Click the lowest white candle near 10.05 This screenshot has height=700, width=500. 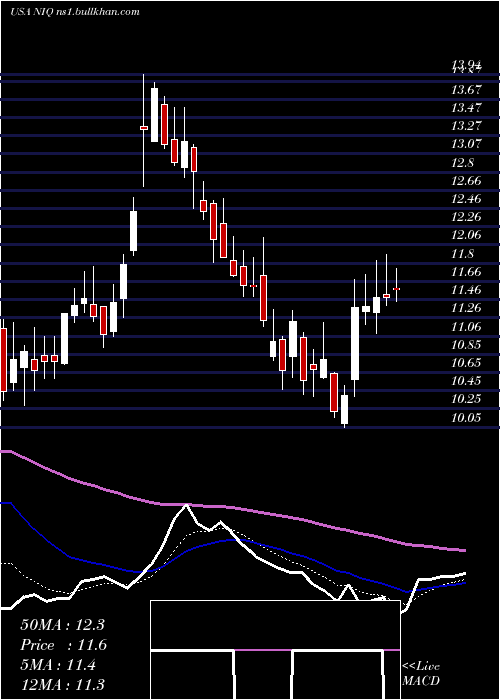(x=344, y=409)
